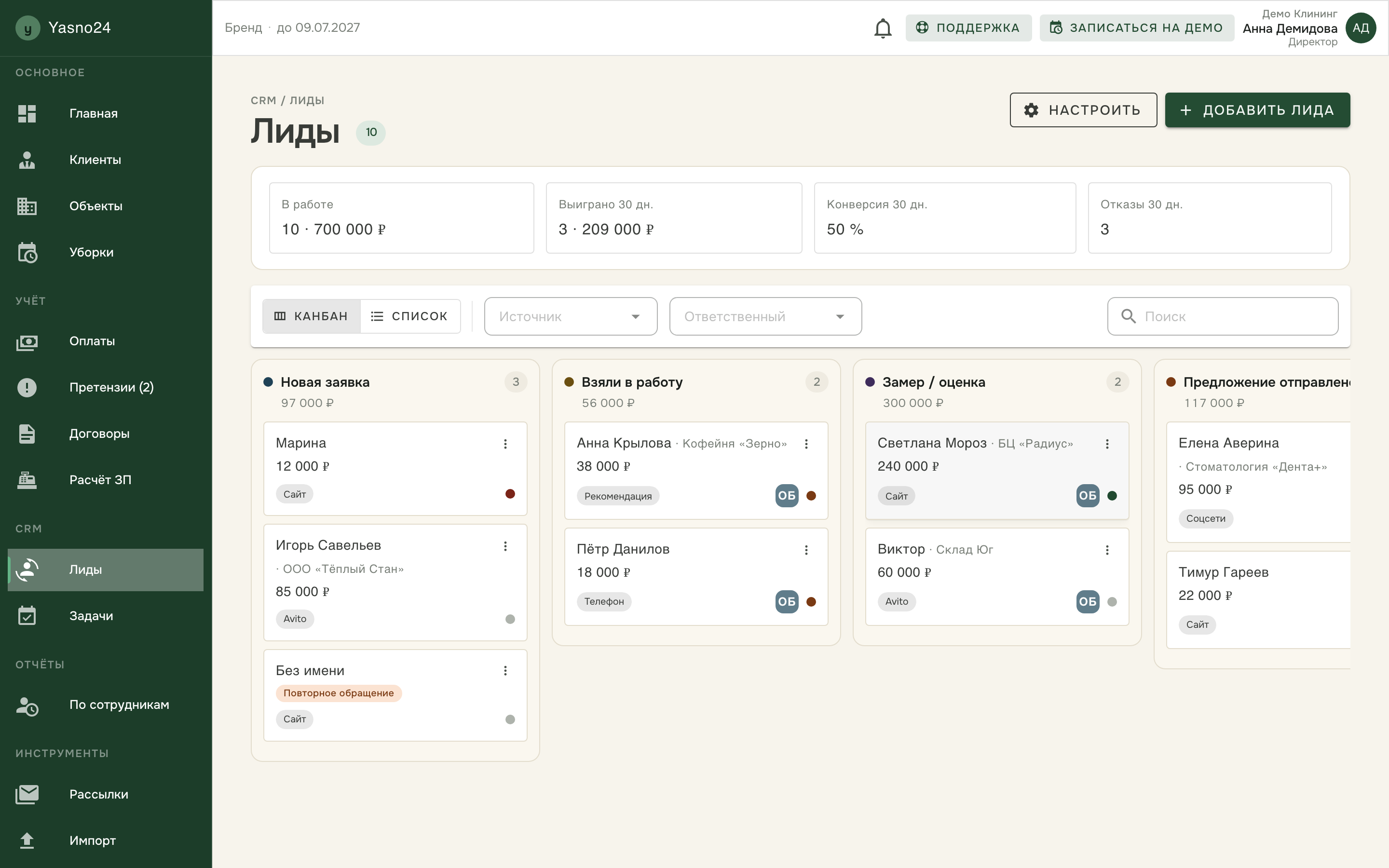Switch view to Канбан
The image size is (1389, 868).
pyautogui.click(x=311, y=316)
